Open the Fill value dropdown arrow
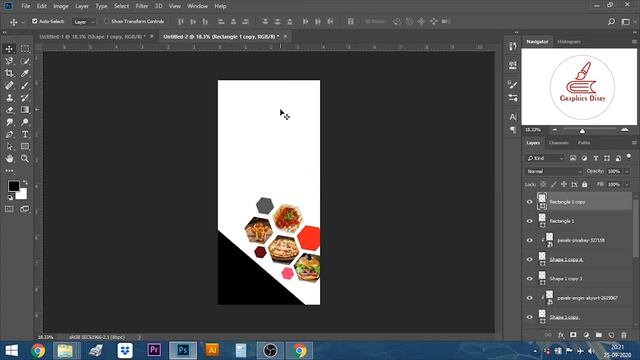Image resolution: width=640 pixels, height=360 pixels. click(627, 184)
